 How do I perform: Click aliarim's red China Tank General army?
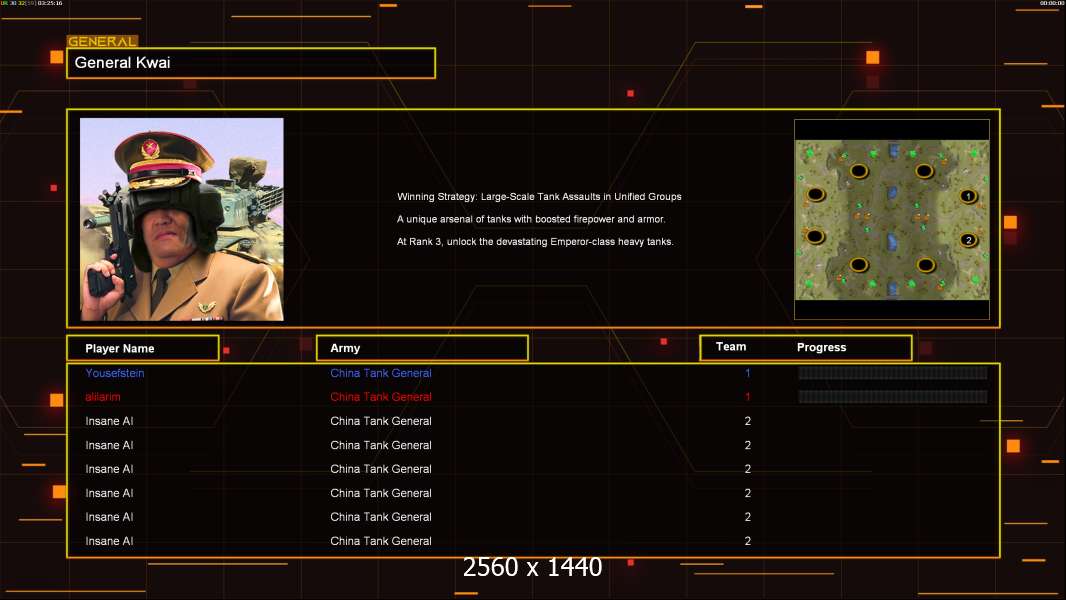point(381,397)
